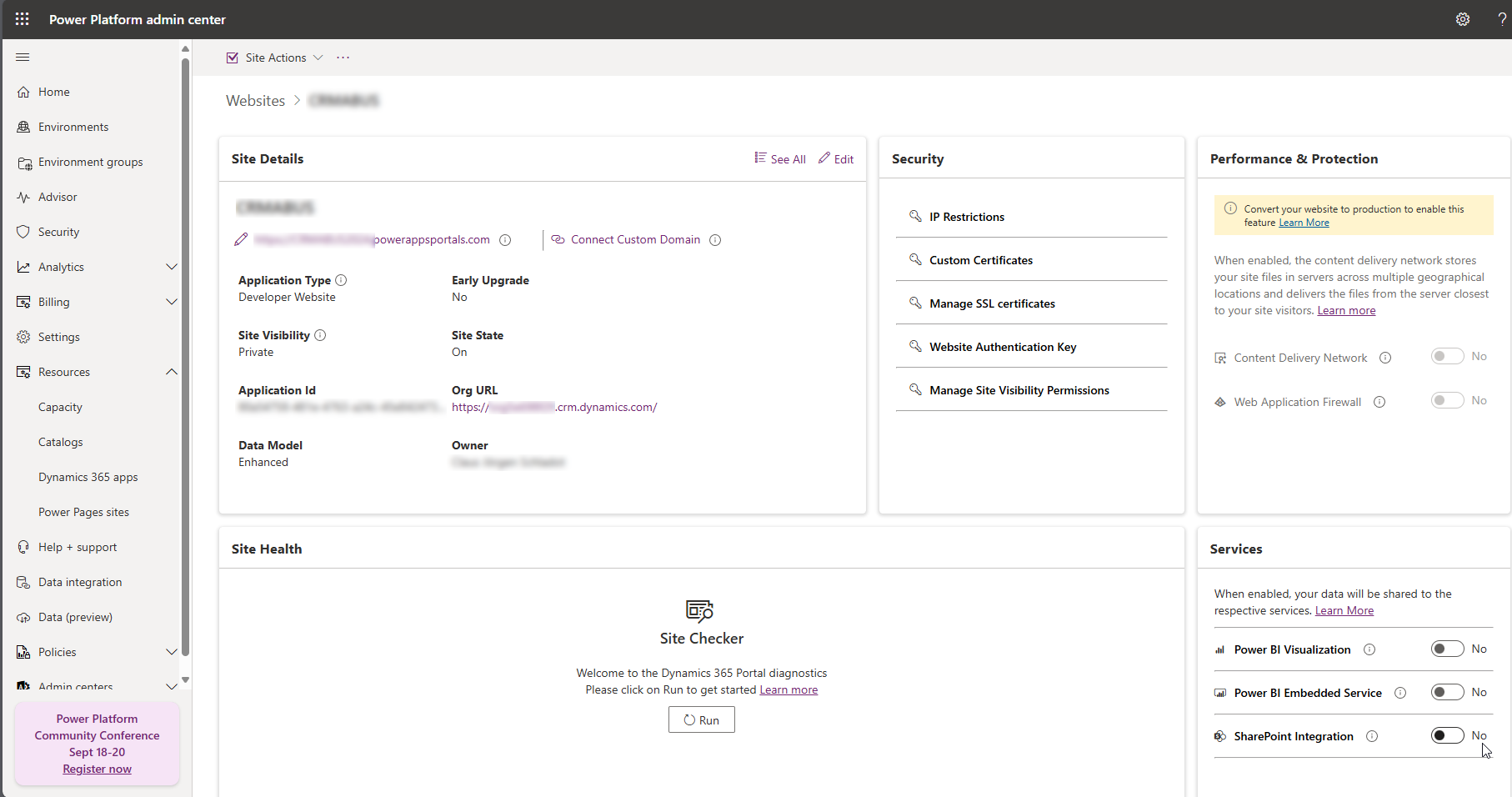Open the settings gear in header

[1463, 19]
